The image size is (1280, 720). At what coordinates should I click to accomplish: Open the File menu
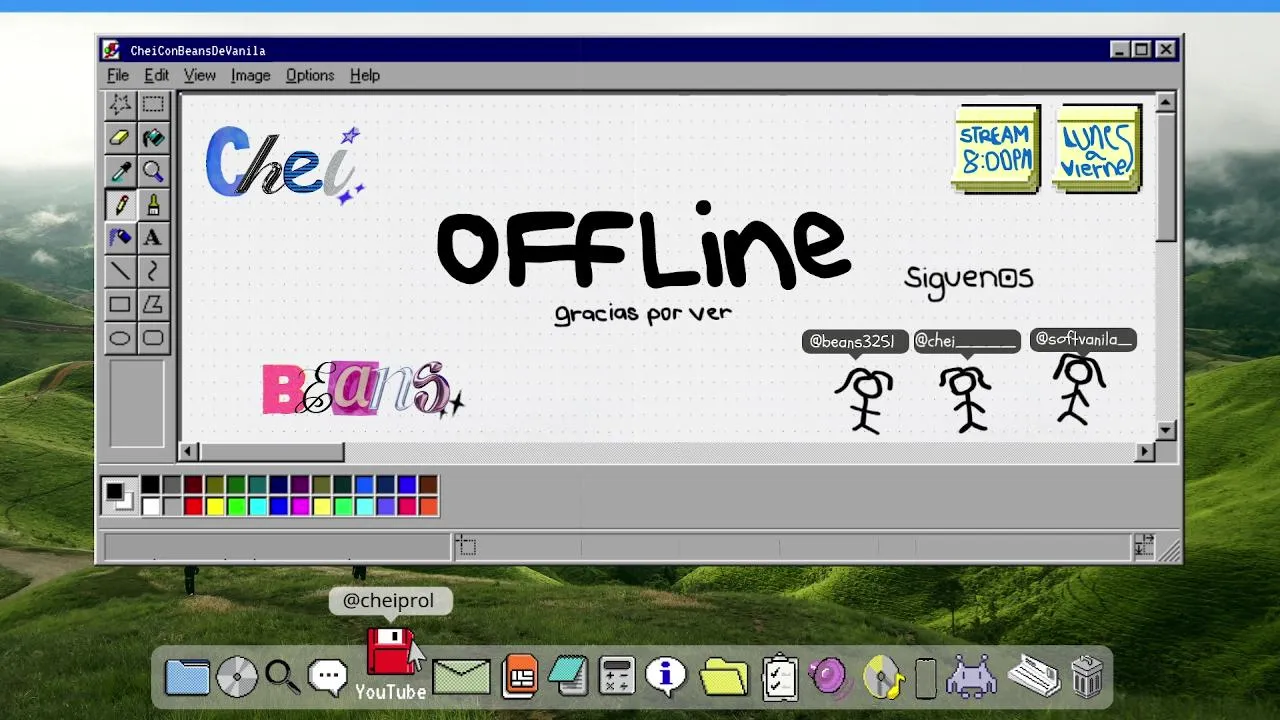click(118, 75)
